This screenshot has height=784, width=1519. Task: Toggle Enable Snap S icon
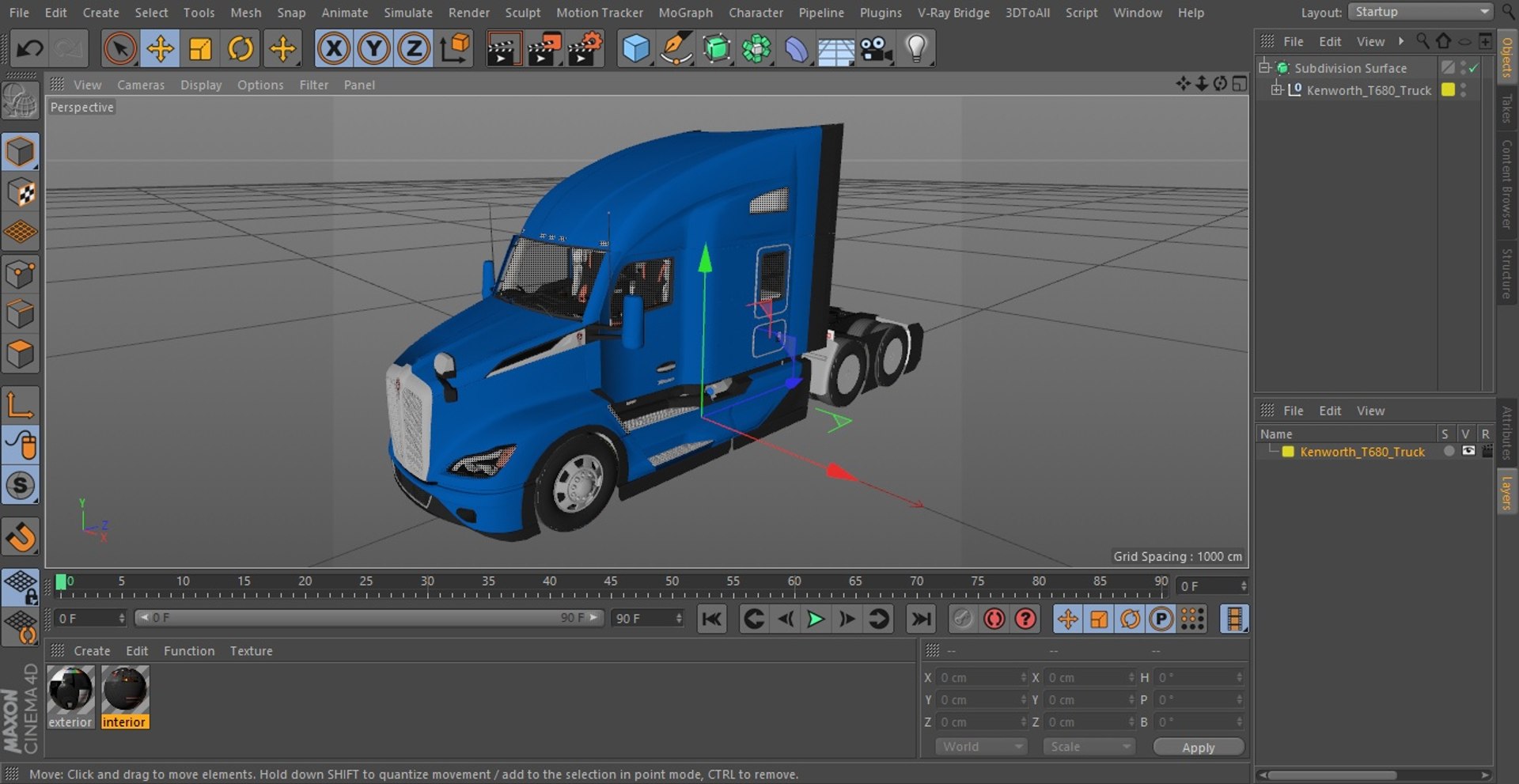(20, 485)
